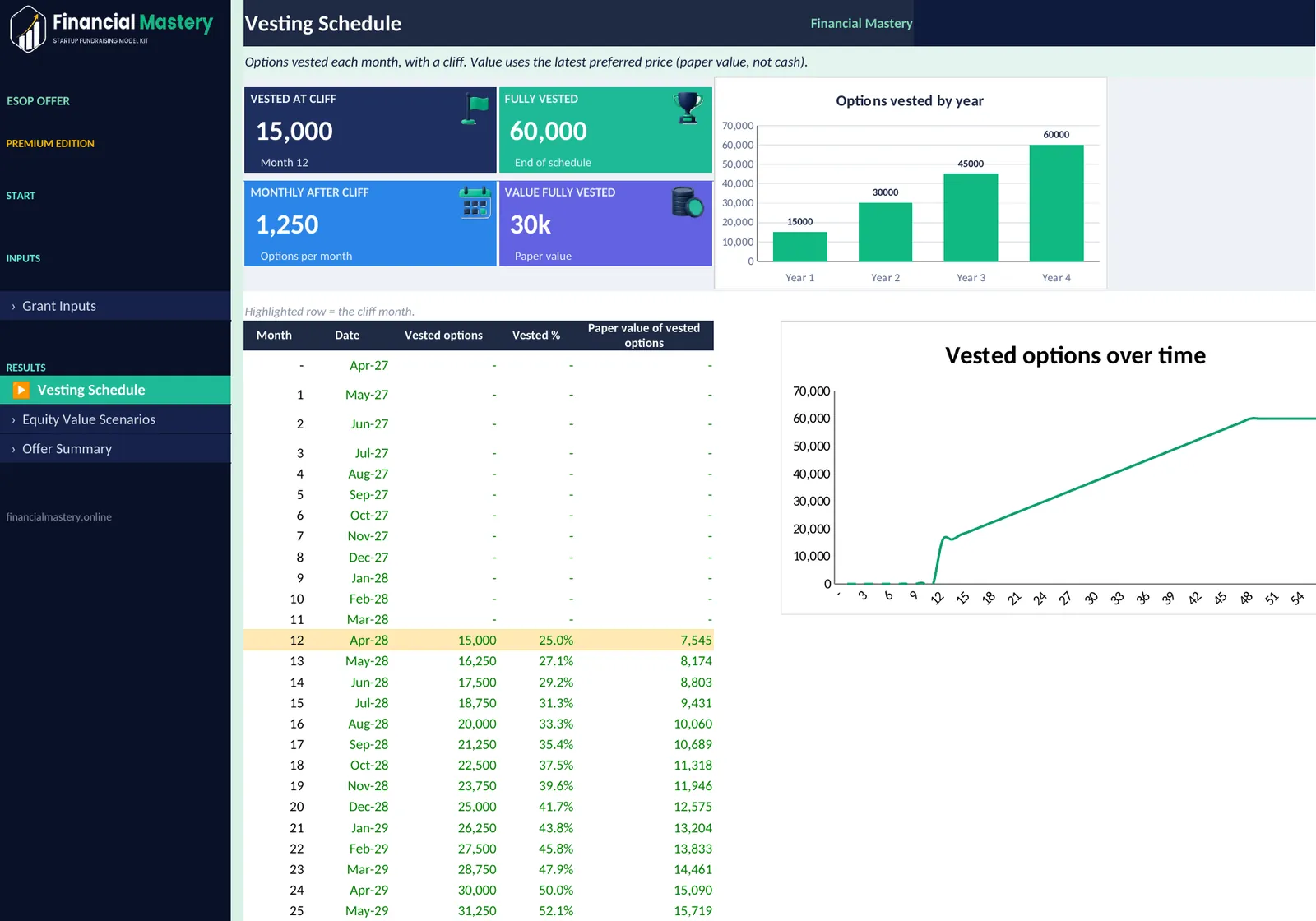
Task: Select the Vesting Schedule sidebar item
Action: coord(115,390)
